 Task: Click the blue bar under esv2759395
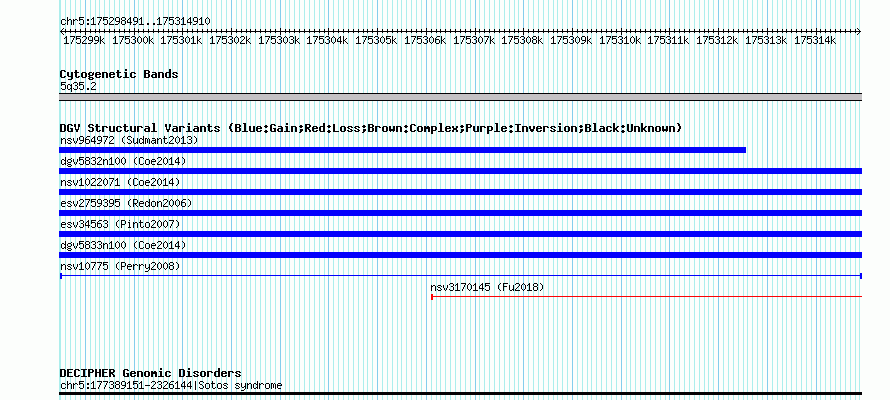(x=461, y=213)
